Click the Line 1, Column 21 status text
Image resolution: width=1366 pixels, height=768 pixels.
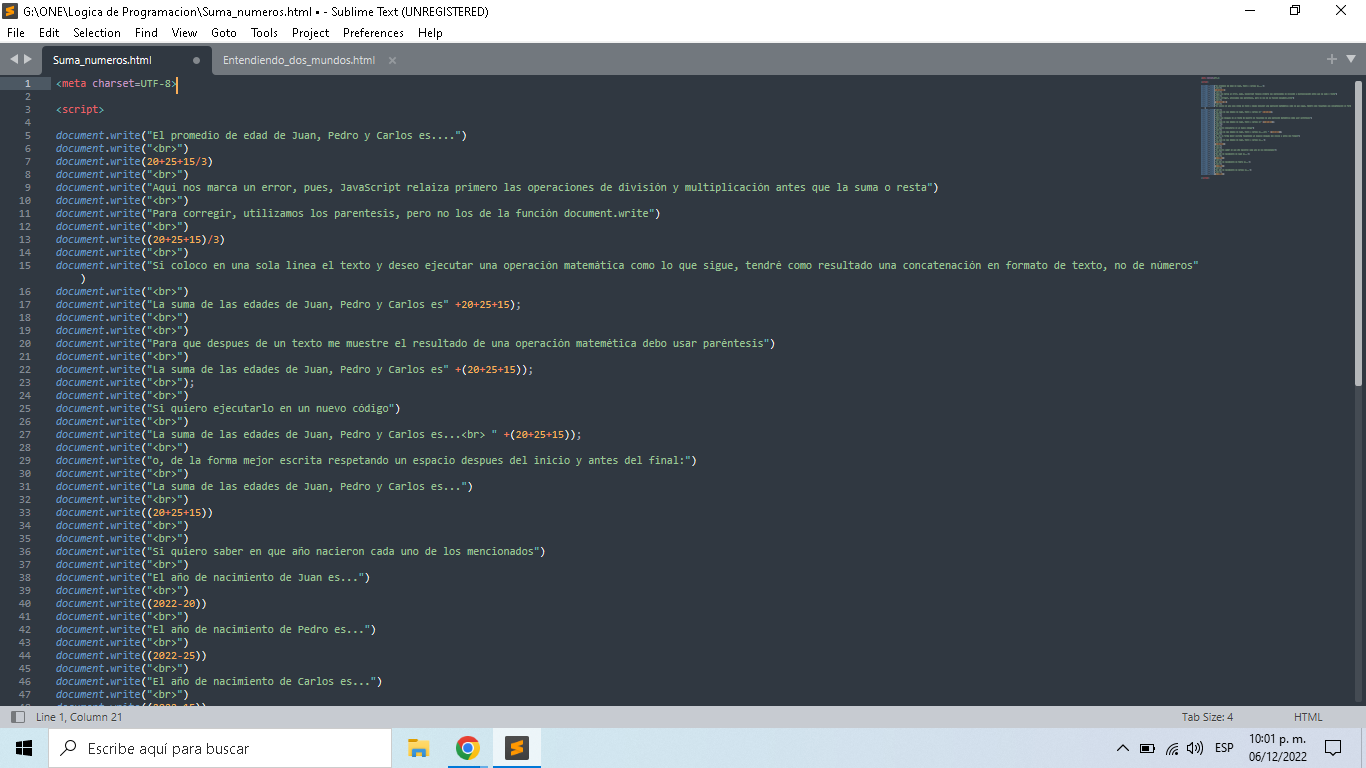click(79, 717)
